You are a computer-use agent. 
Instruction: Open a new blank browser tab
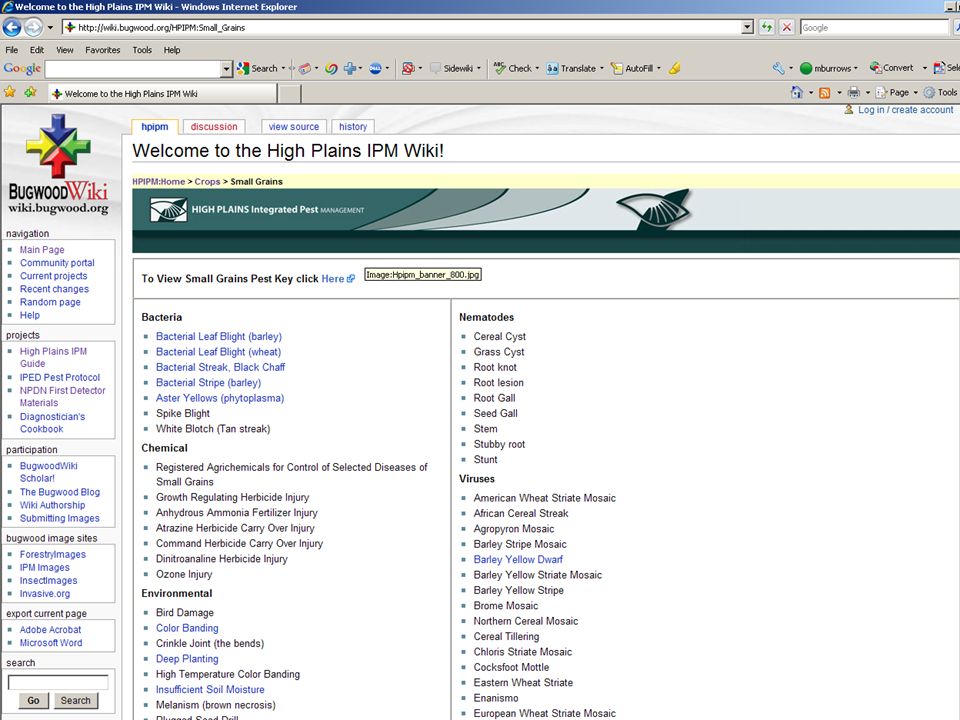tap(290, 94)
